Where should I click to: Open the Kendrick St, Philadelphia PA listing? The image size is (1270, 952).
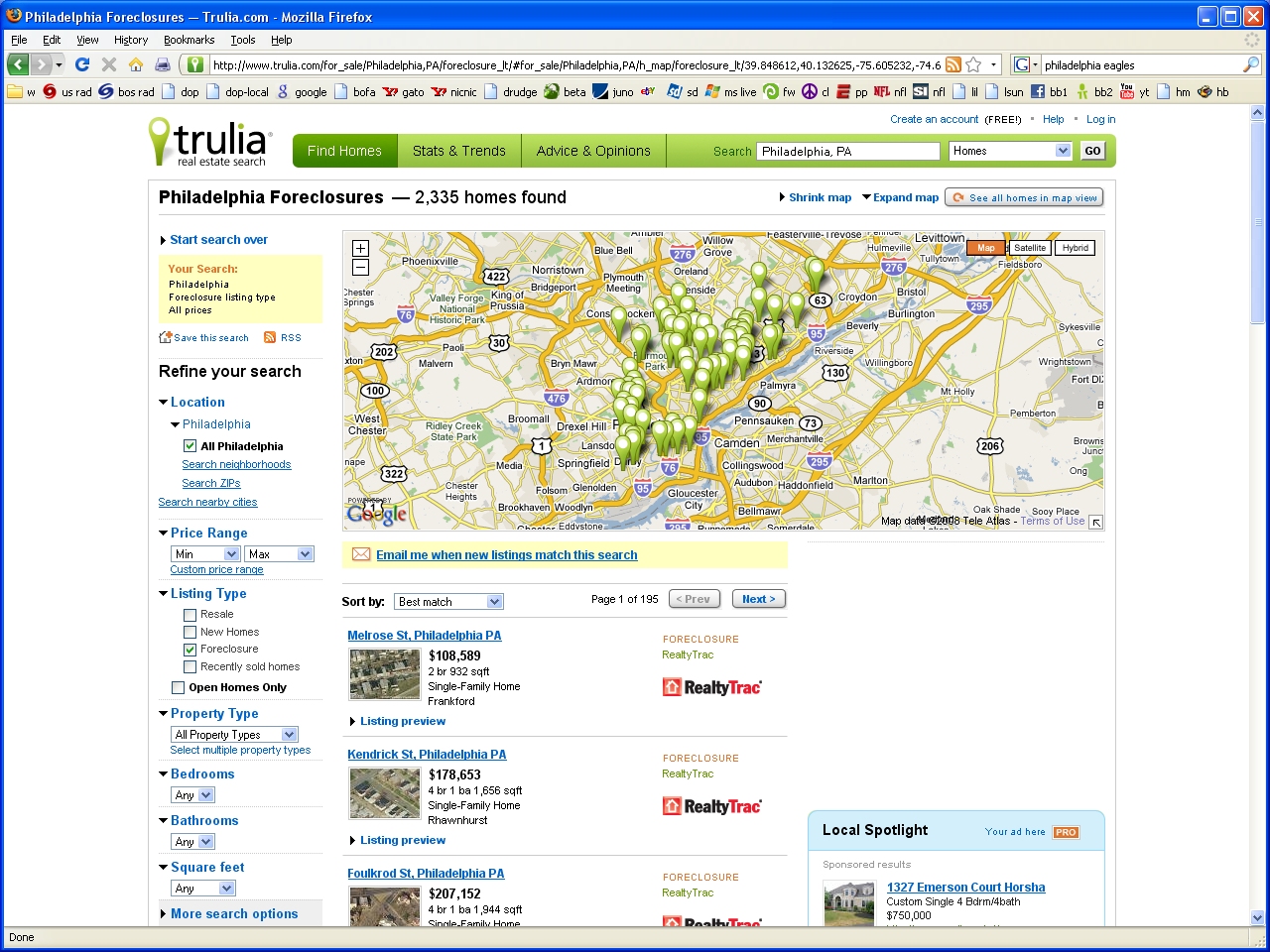[x=427, y=755]
